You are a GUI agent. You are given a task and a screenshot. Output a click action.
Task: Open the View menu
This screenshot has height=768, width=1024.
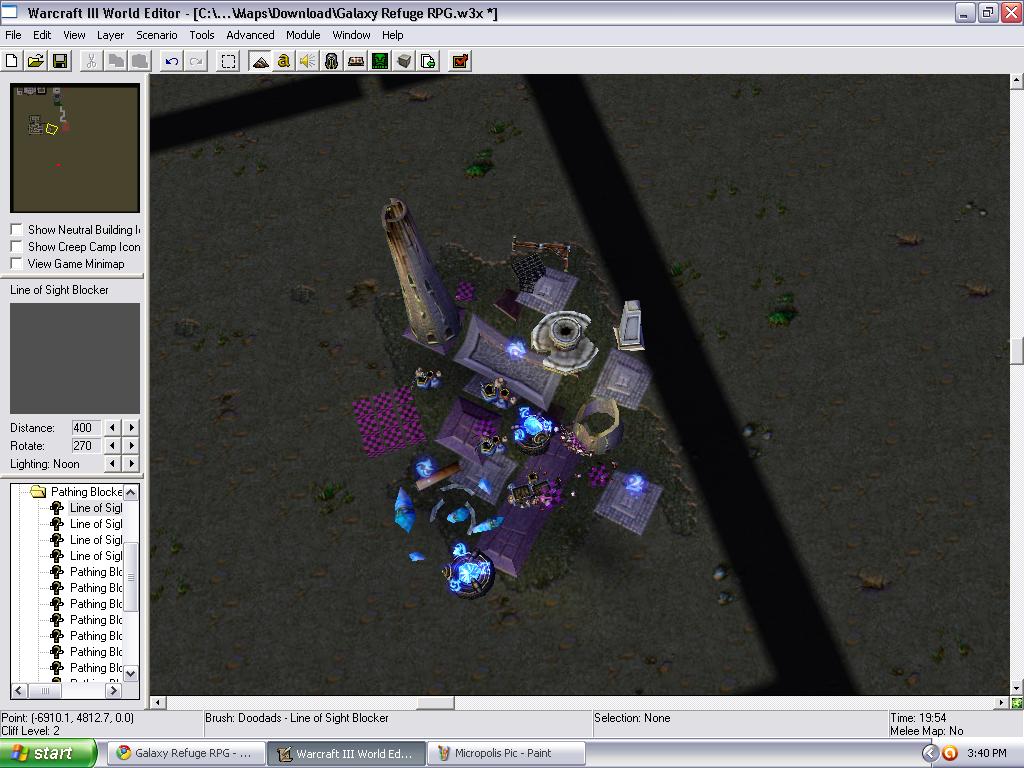[74, 35]
